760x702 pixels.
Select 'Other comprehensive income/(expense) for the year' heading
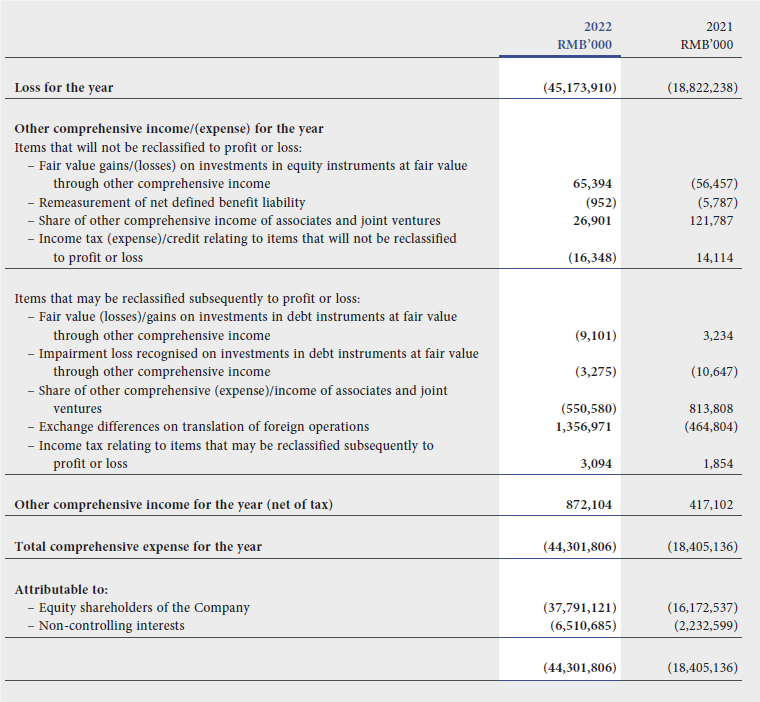pyautogui.click(x=168, y=129)
